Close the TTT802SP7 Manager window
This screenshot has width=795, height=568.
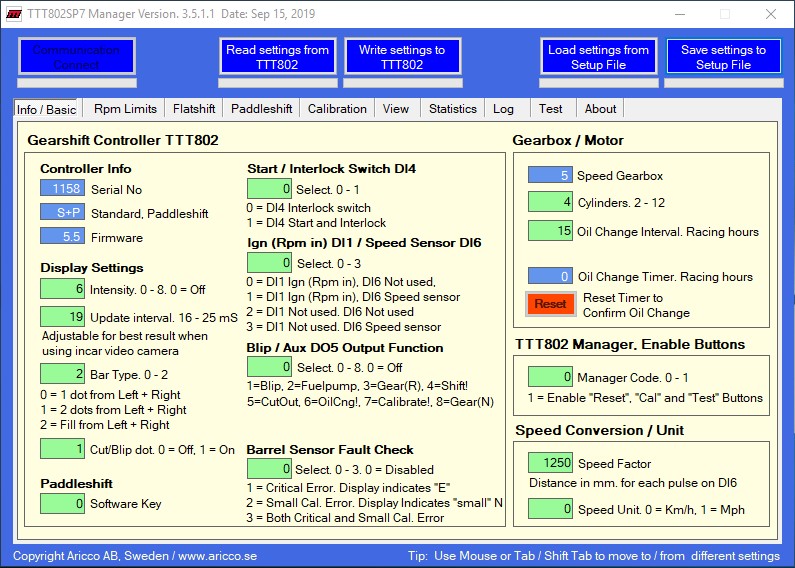coord(771,14)
